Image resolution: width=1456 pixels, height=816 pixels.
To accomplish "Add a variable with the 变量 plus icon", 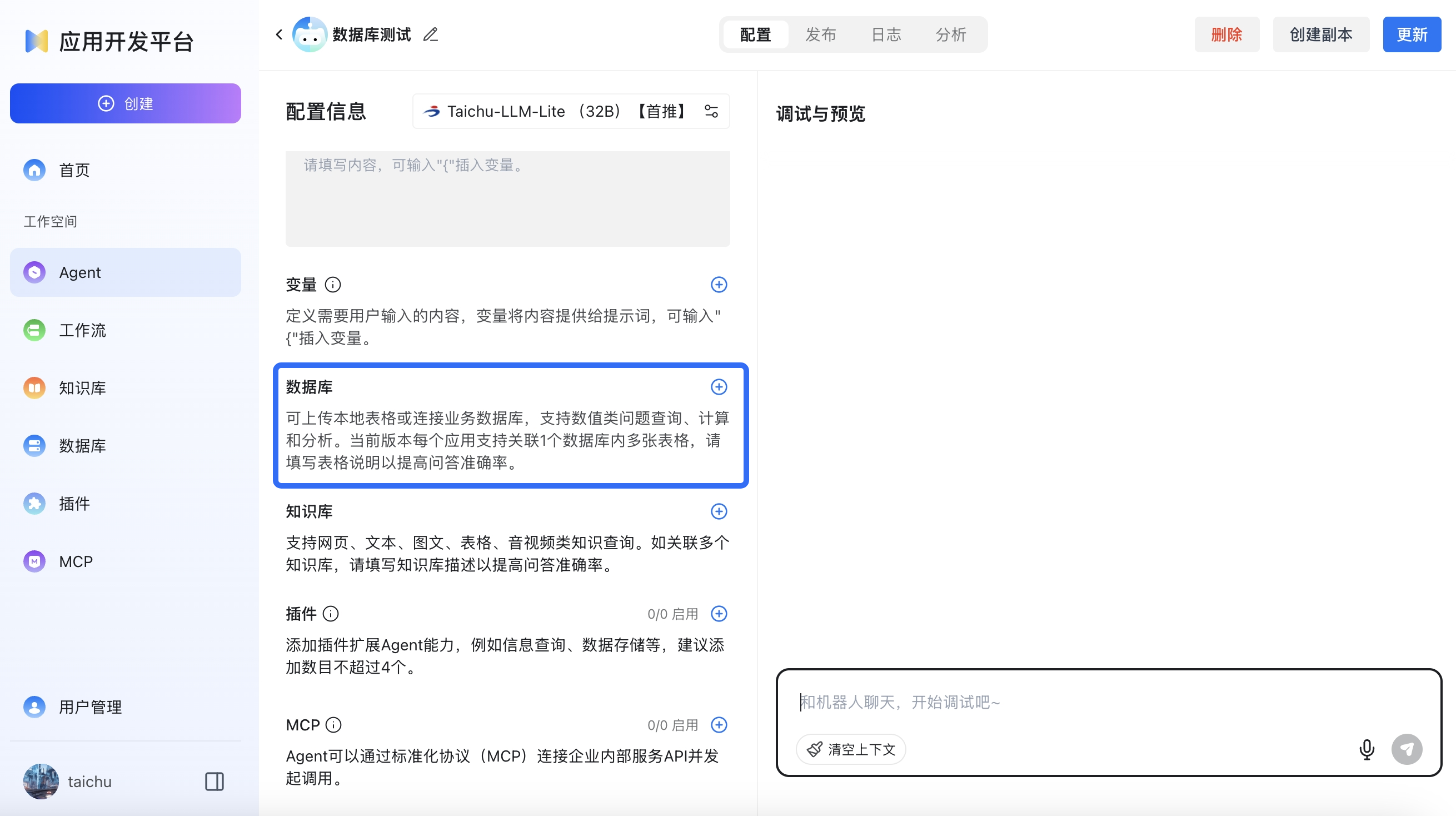I will click(x=719, y=285).
